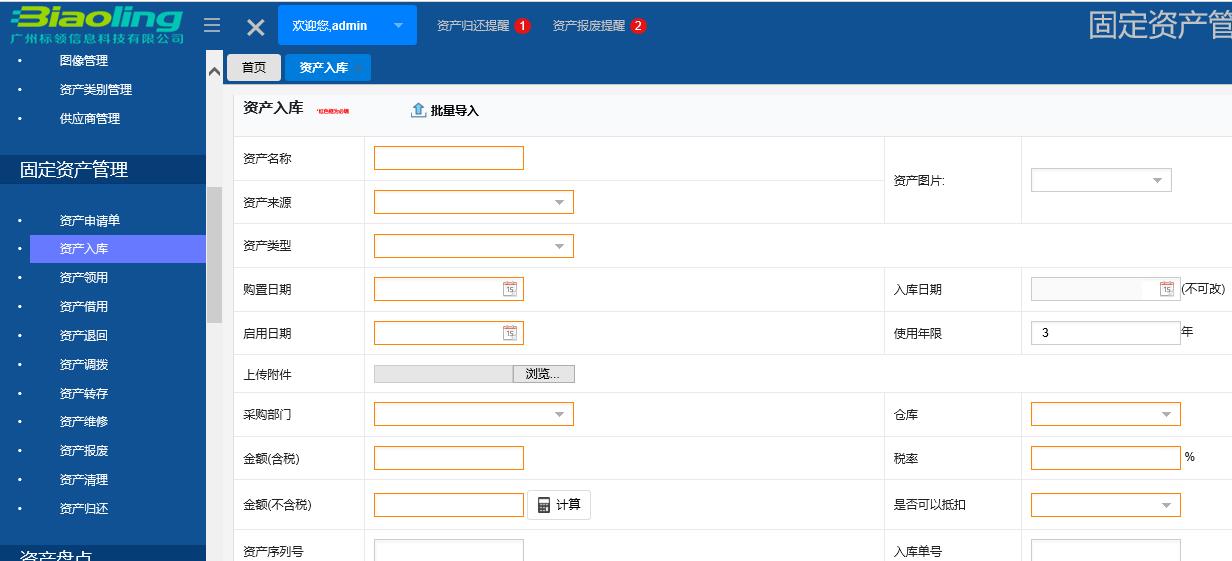The image size is (1232, 561).
Task: Select 资产领用 in the sidebar
Action: pos(84,278)
